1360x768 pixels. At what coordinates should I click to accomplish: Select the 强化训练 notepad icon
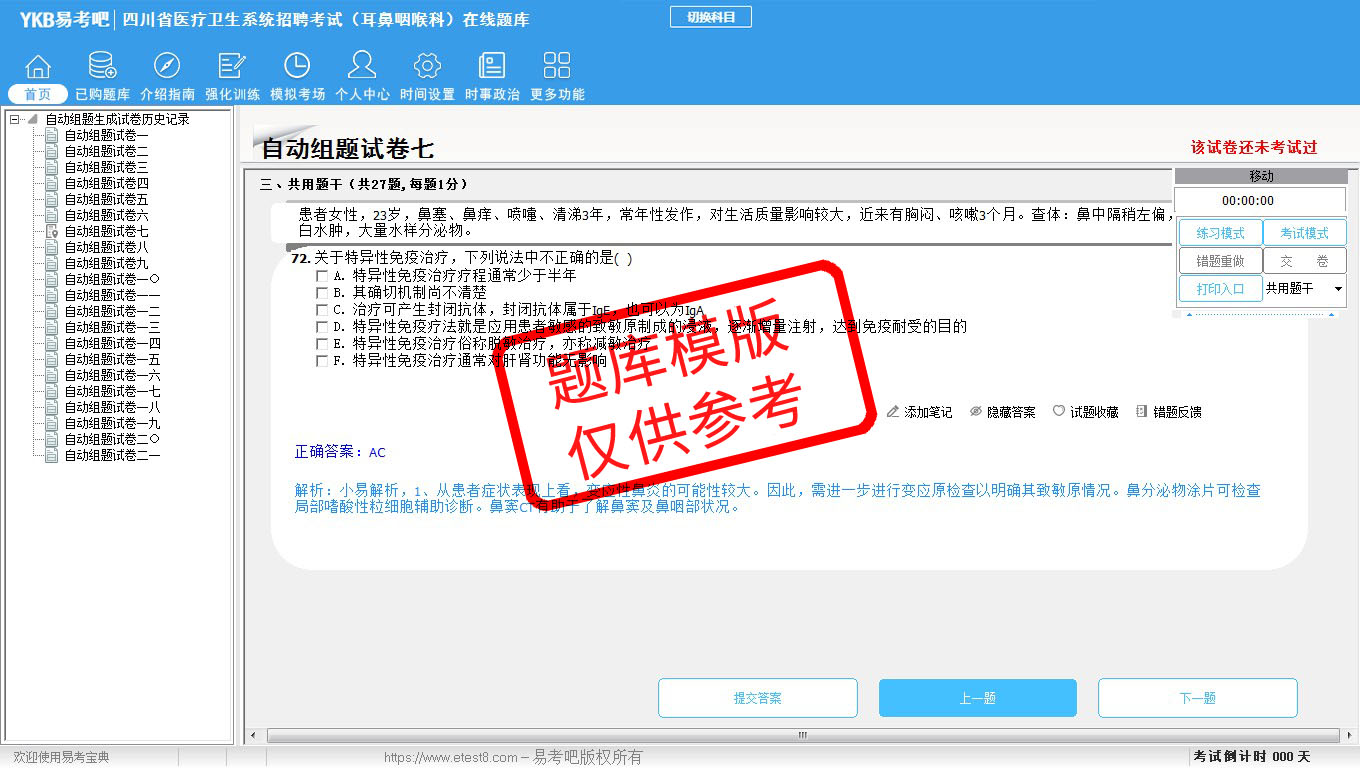[x=232, y=66]
